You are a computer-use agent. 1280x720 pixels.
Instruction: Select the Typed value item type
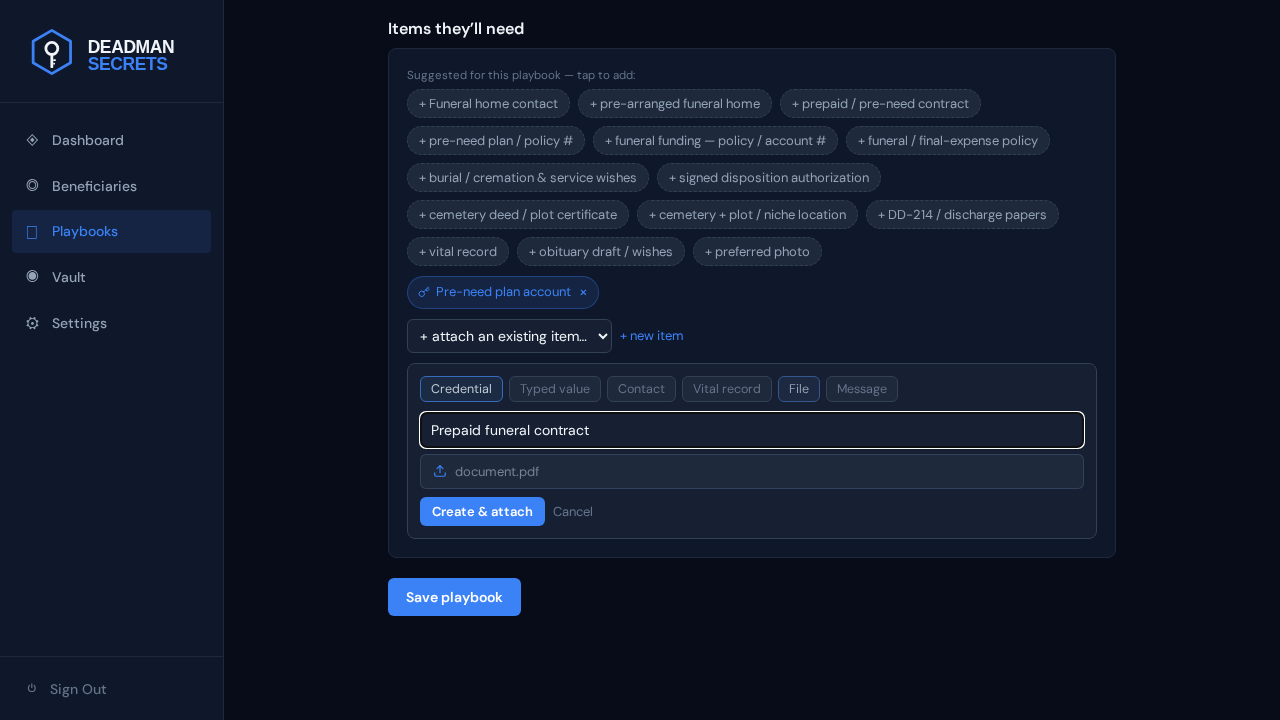pos(555,389)
